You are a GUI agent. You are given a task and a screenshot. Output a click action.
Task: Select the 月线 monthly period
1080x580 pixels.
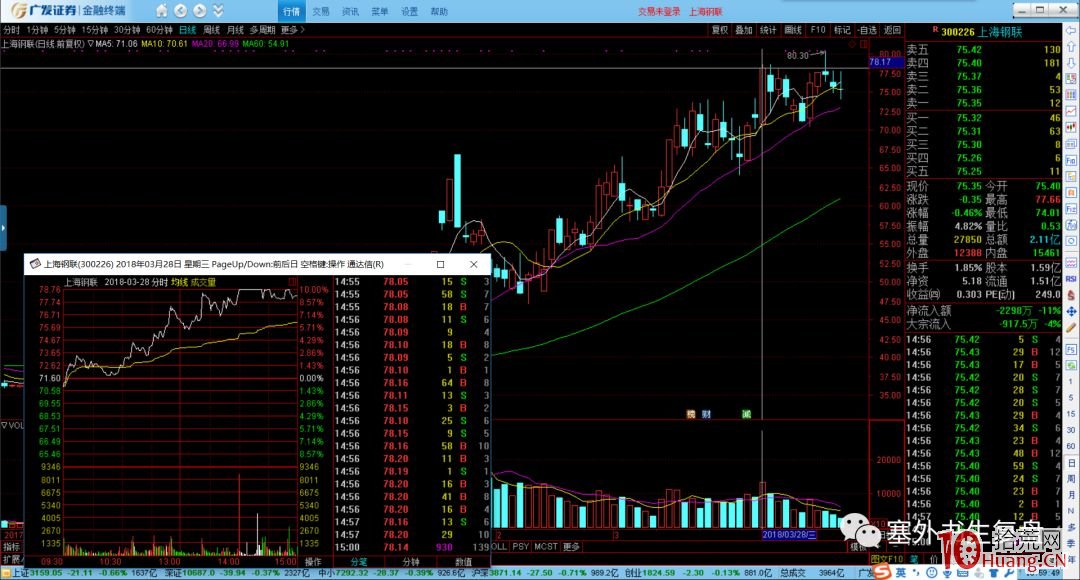click(x=236, y=30)
